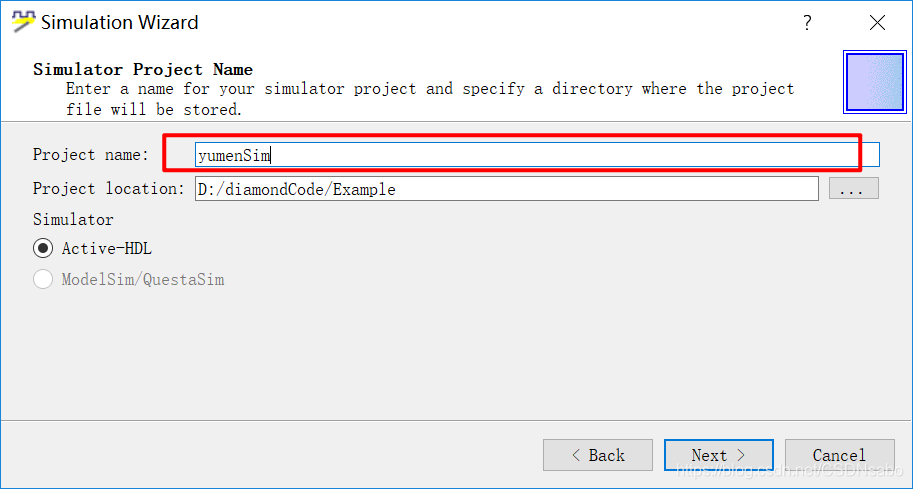
Task: Click the Project location path field
Action: [x=507, y=189]
